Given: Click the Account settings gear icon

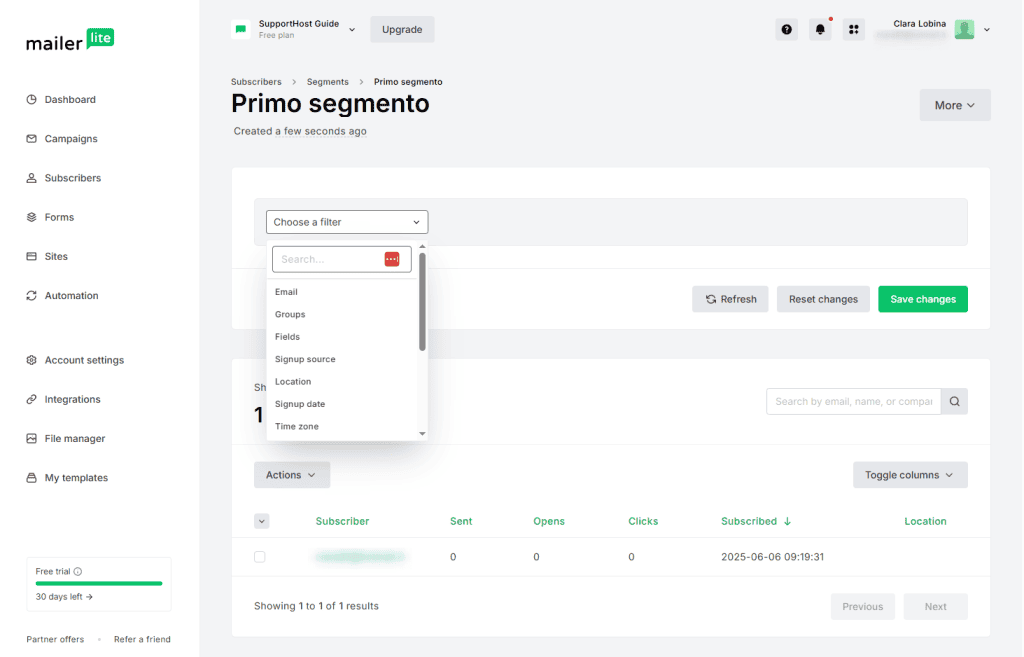Looking at the screenshot, I should coord(31,360).
